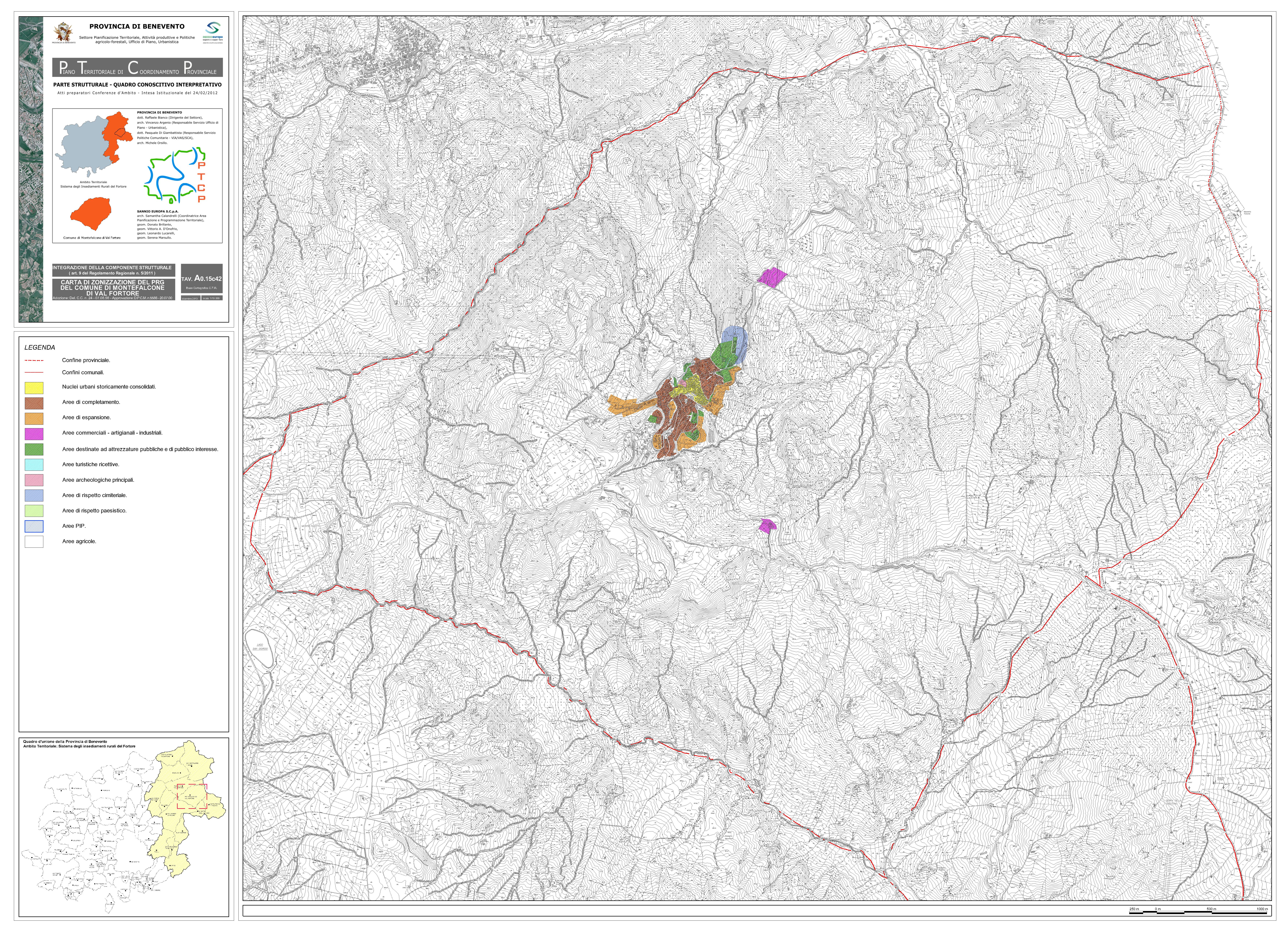Image resolution: width=1288 pixels, height=932 pixels.
Task: Click the LEGENDA heading
Action: point(40,348)
